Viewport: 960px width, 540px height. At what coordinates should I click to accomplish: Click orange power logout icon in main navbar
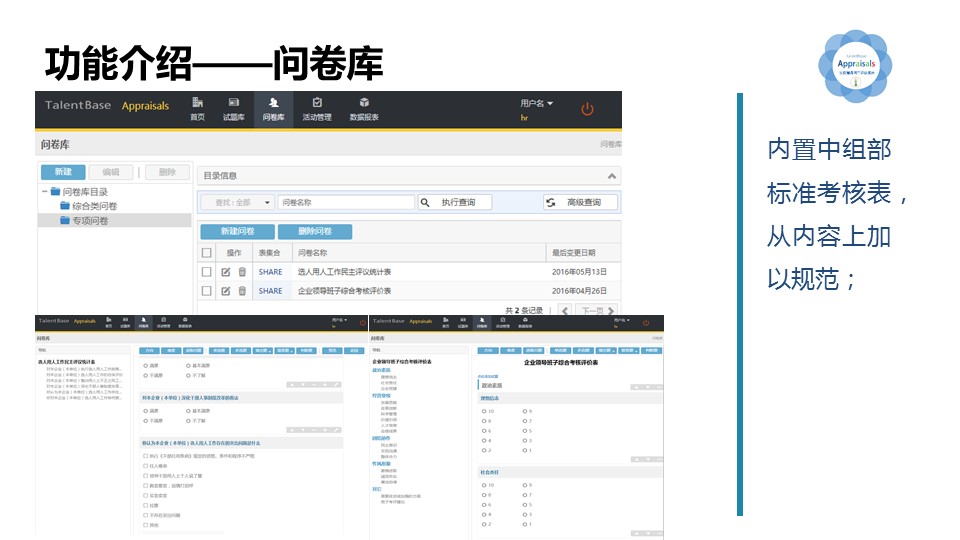(x=587, y=109)
